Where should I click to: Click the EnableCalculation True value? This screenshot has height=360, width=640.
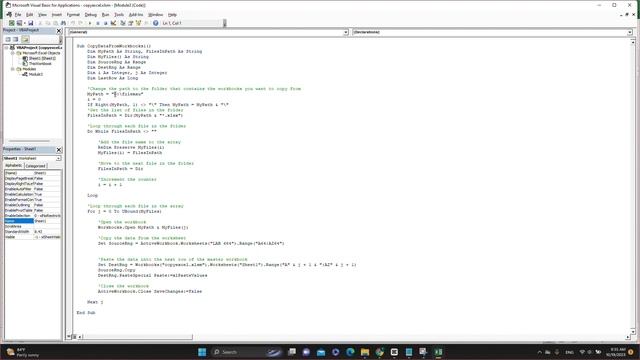[x=47, y=194]
